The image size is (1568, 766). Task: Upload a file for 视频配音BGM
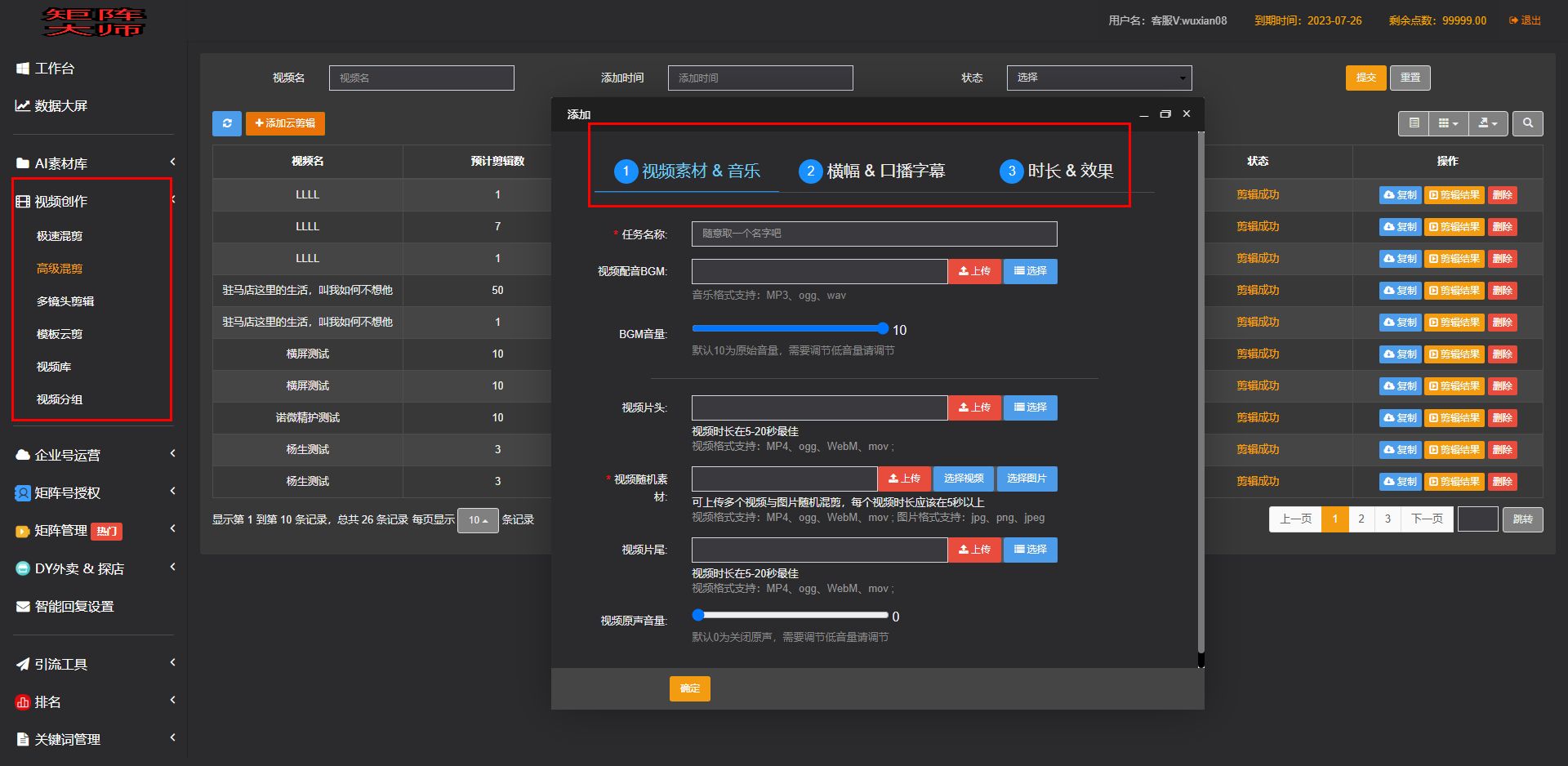click(974, 271)
